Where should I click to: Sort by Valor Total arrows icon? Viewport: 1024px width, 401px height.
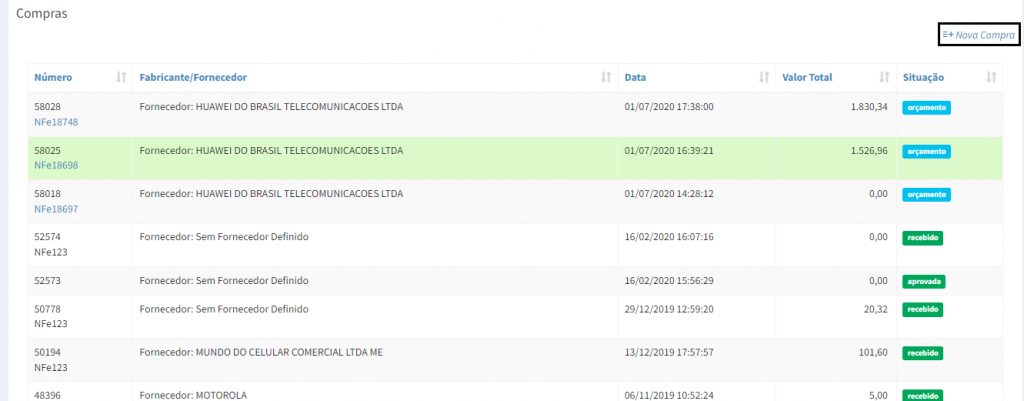884,78
